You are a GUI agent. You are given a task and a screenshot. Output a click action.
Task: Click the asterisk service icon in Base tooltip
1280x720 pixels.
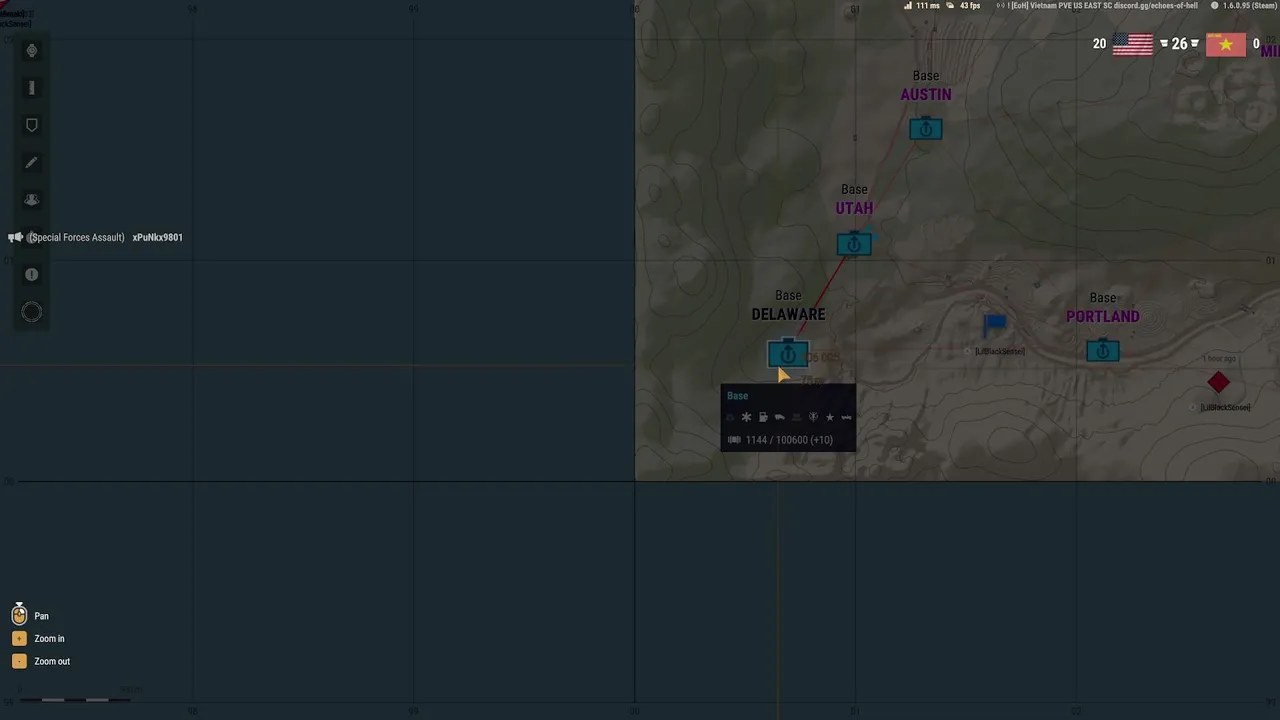tap(746, 417)
